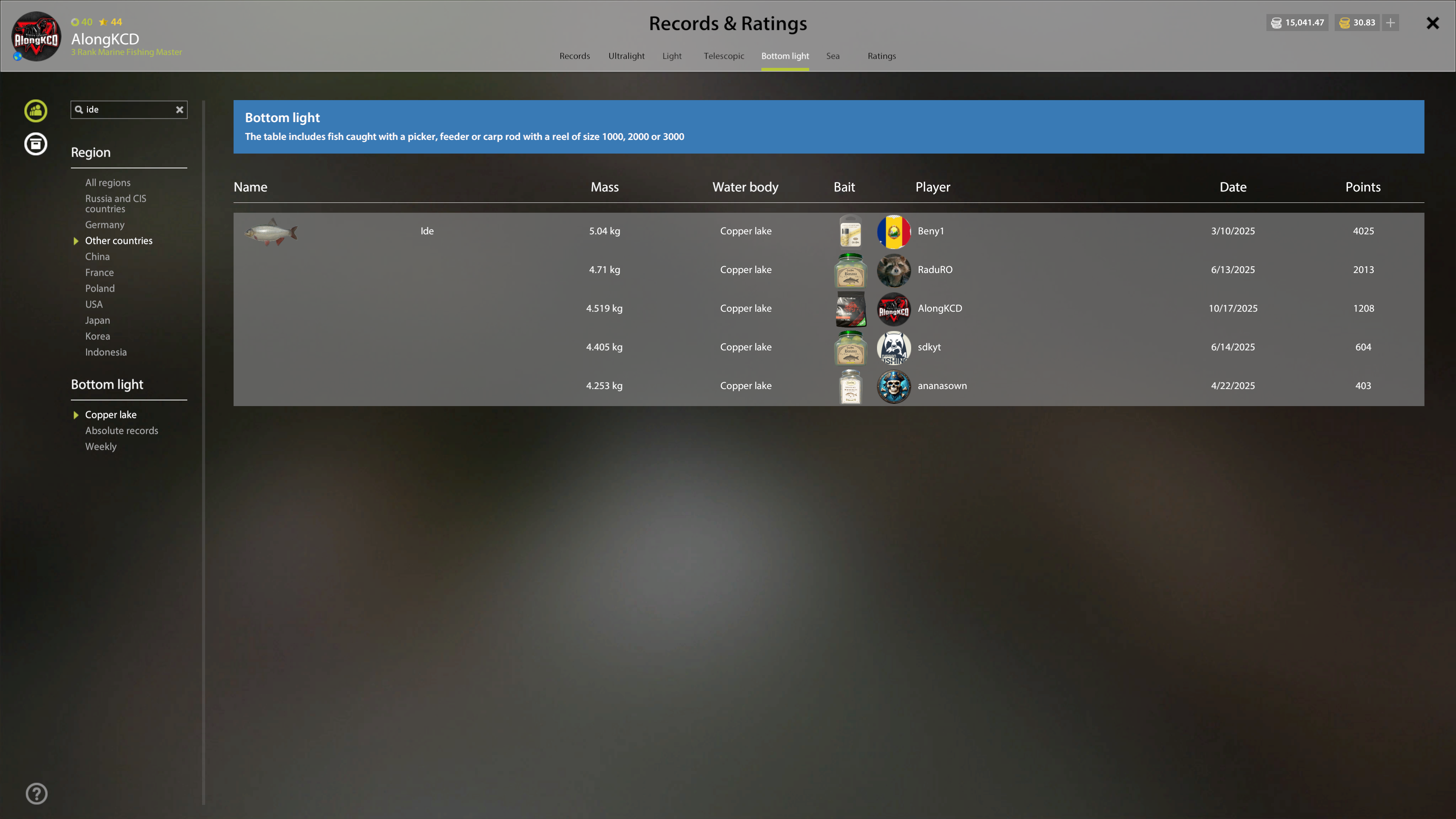Select the Weekly records option
The height and width of the screenshot is (819, 1456).
pyautogui.click(x=100, y=447)
